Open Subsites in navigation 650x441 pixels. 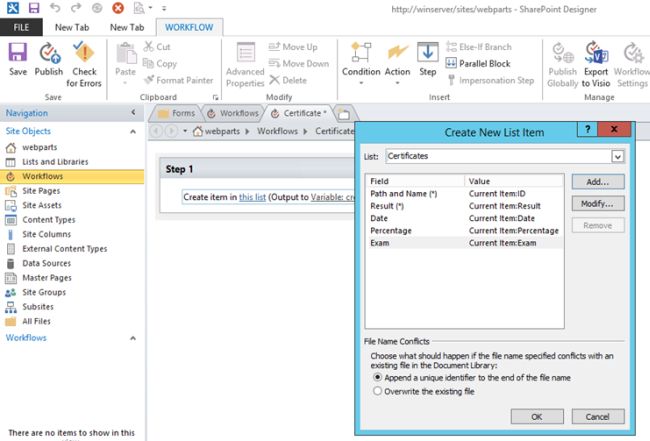pos(38,307)
